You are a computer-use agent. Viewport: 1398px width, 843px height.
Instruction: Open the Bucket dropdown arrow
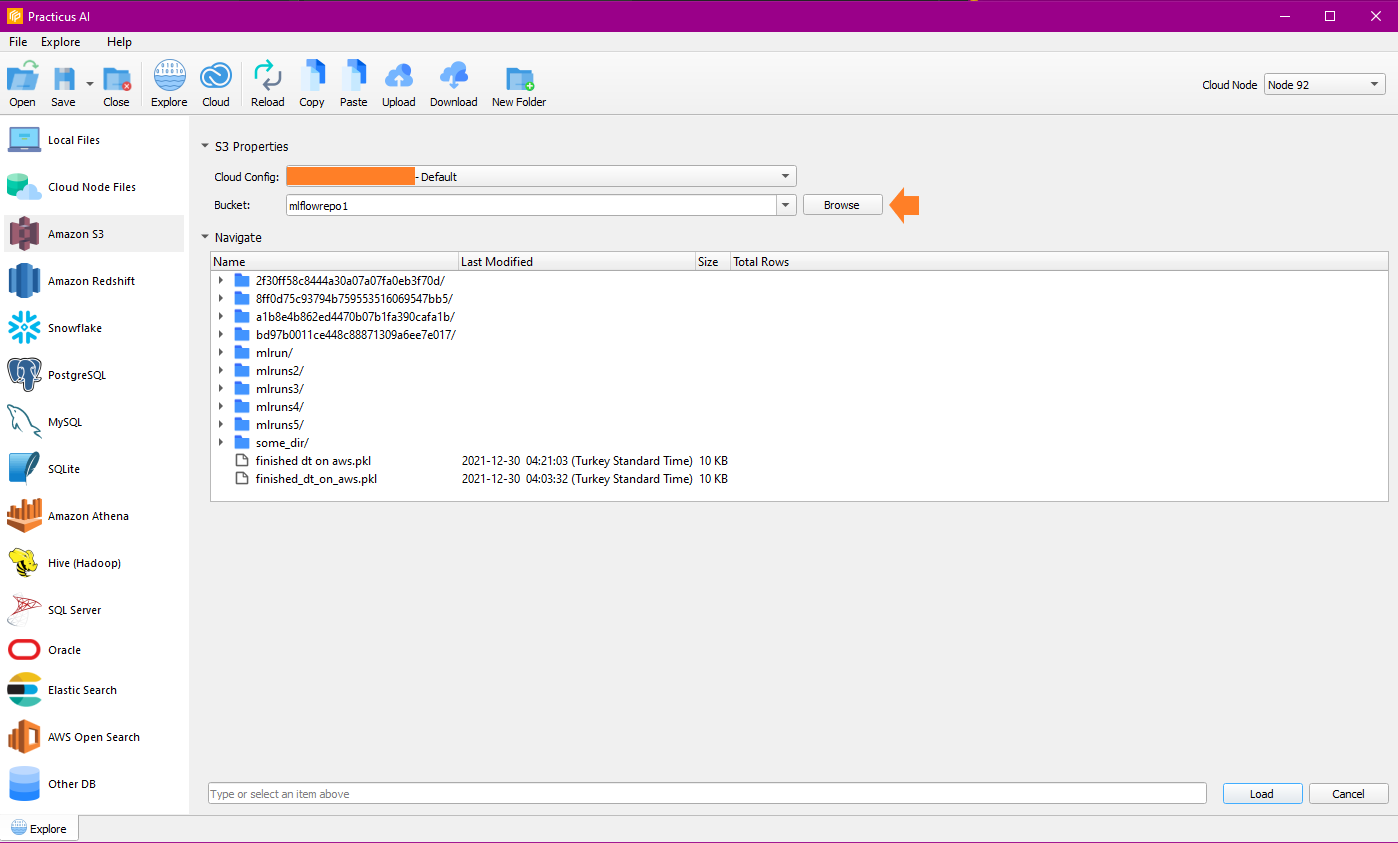(786, 205)
